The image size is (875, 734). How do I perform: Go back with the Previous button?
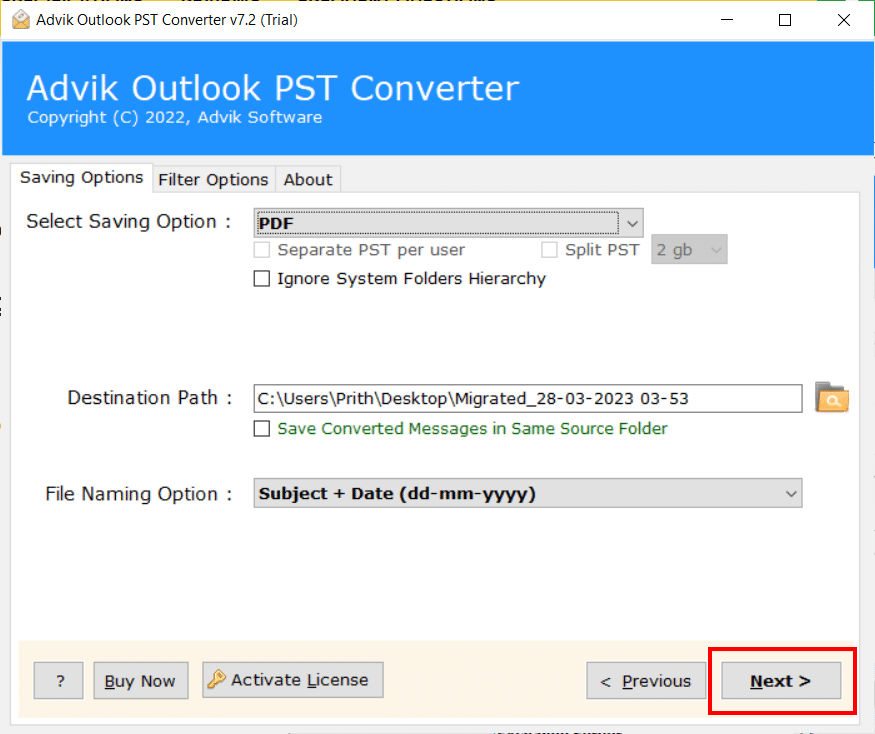click(645, 681)
